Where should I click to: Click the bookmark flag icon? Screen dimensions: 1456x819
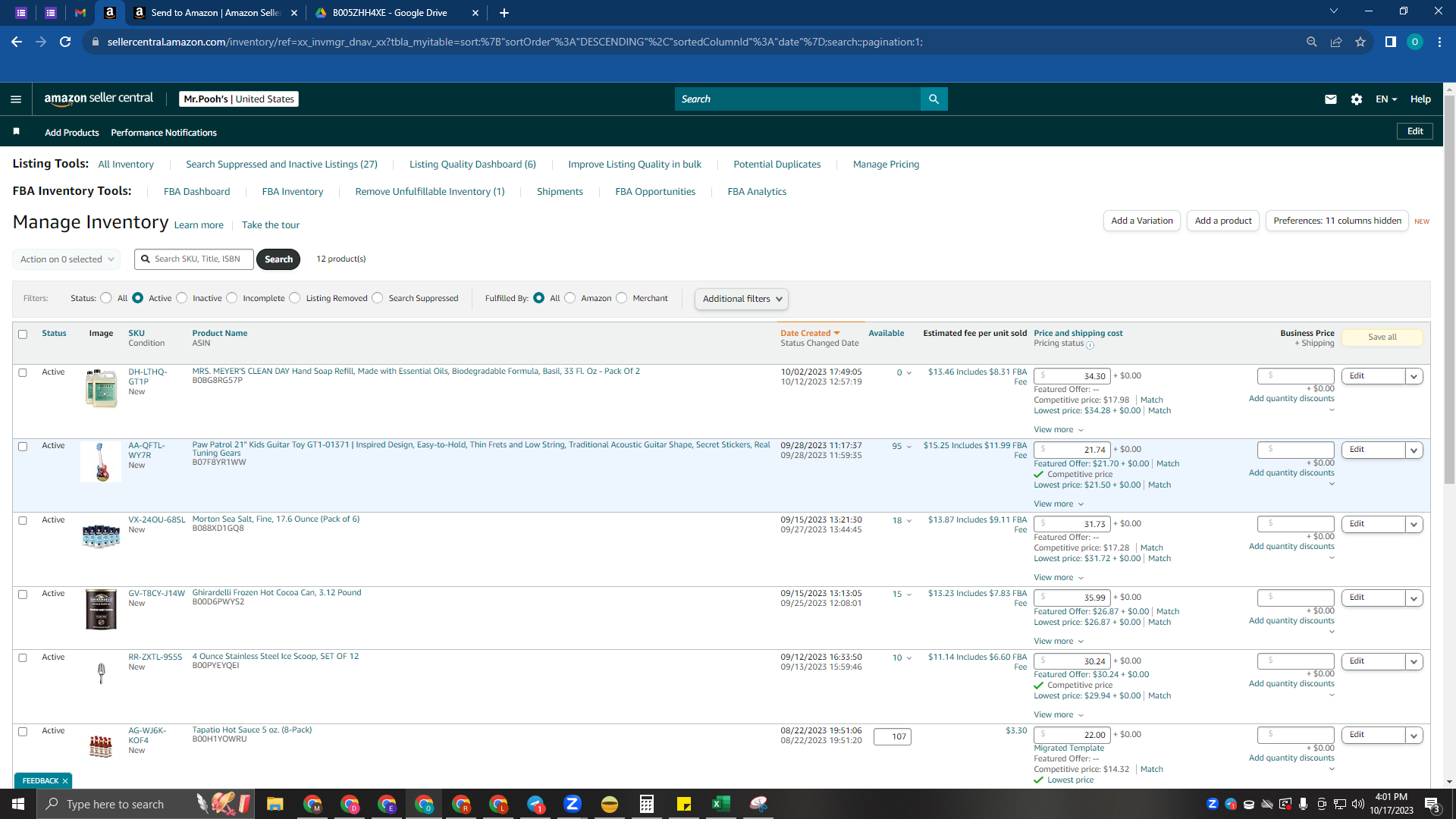pyautogui.click(x=17, y=132)
